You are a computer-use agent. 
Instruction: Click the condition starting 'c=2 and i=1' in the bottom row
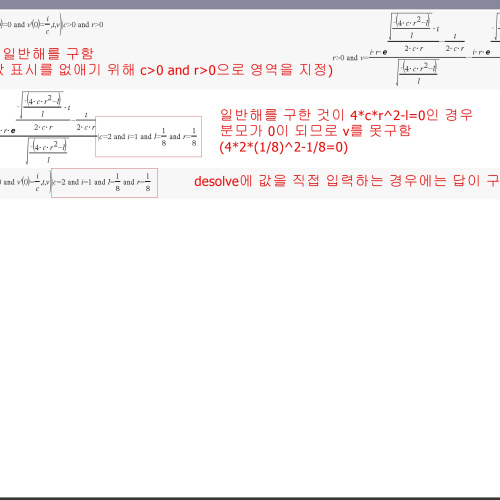click(x=104, y=182)
